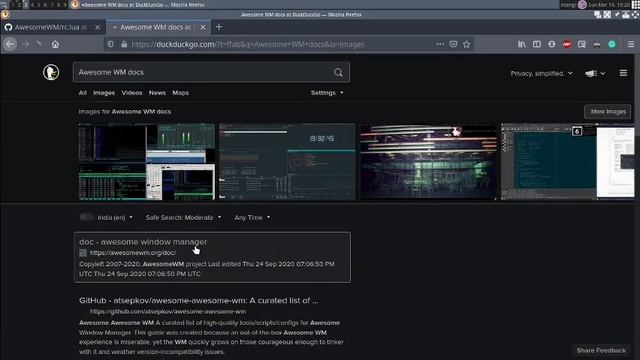Click the duckduckgo.com address bar URL
This screenshot has height=360, width=640.
coord(247,44)
